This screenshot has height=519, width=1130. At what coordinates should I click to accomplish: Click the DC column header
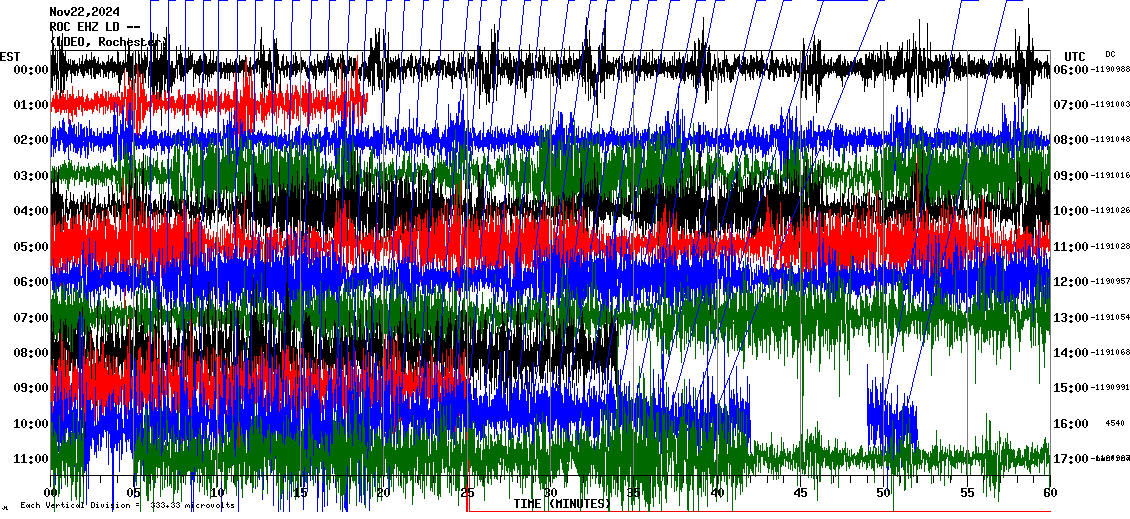1110,54
